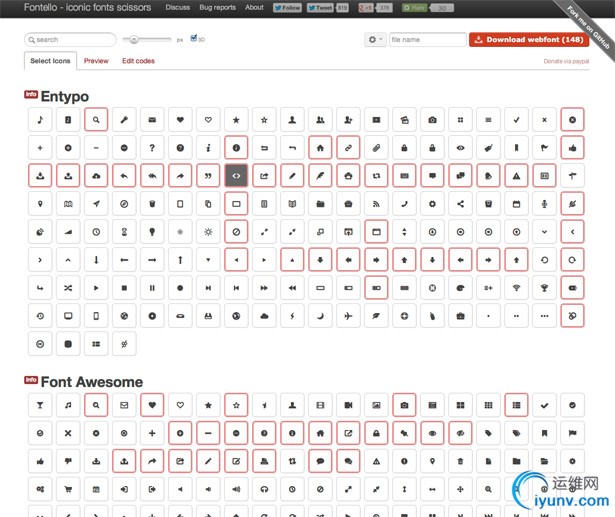Select the headphones icon in Font Awesome
This screenshot has height=517, width=615.
click(264, 489)
